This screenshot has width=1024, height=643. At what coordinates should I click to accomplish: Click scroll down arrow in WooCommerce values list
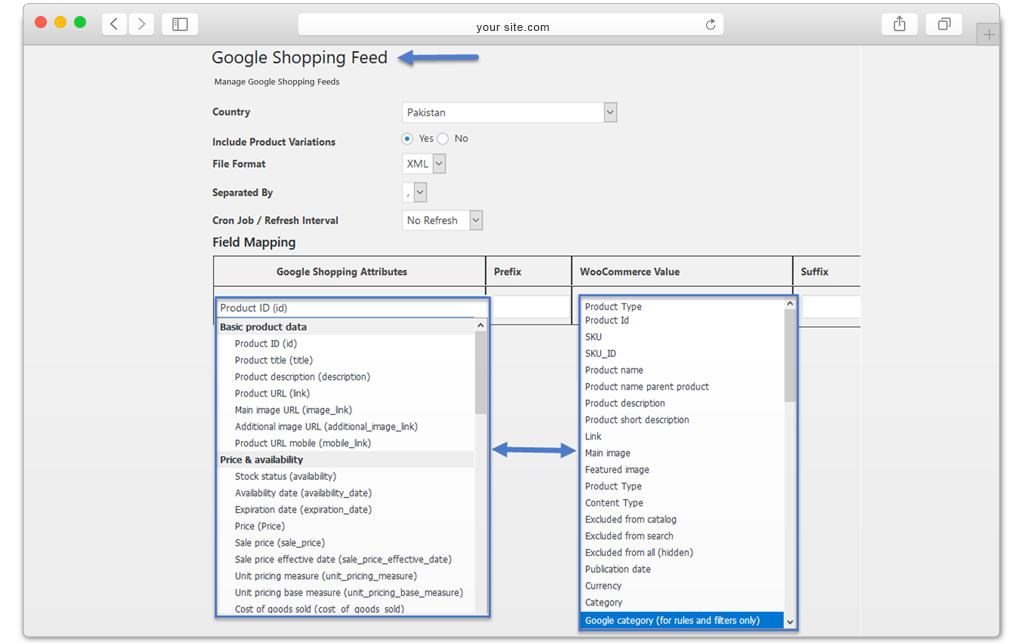tap(790, 622)
